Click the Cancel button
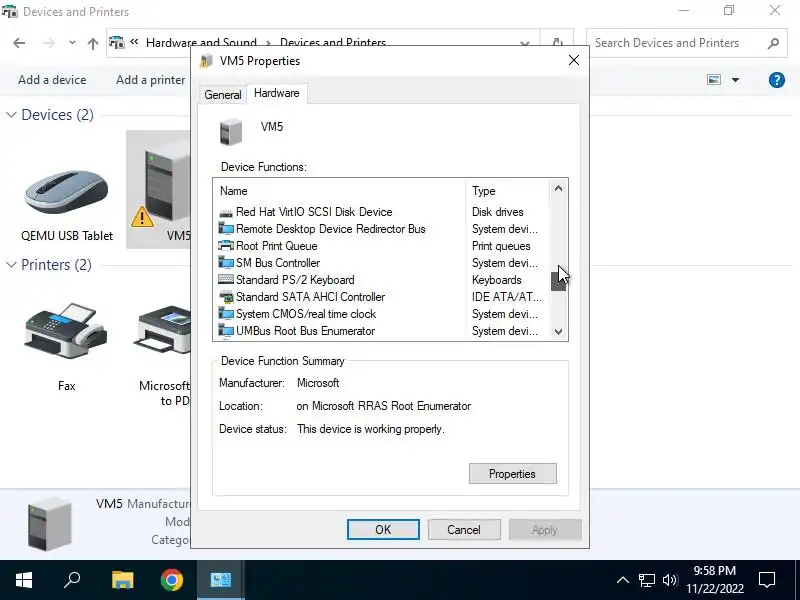800x600 pixels. [464, 530]
